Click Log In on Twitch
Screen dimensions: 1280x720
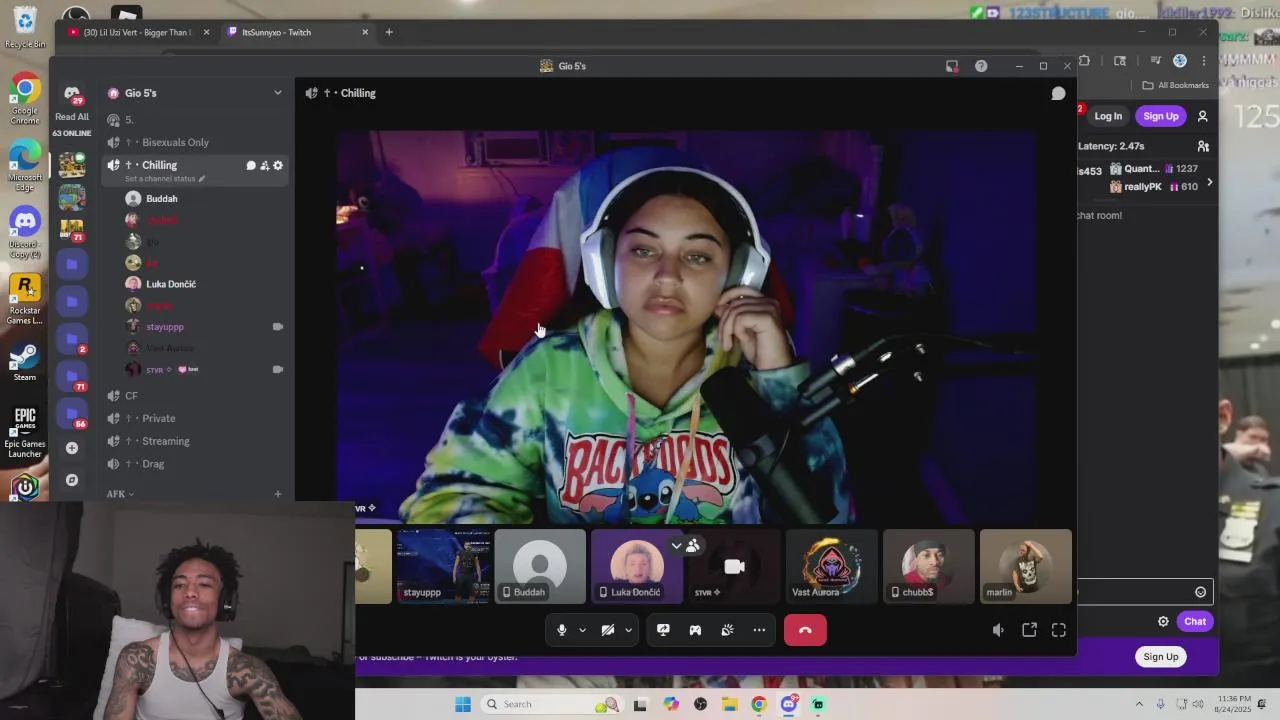(x=1108, y=116)
